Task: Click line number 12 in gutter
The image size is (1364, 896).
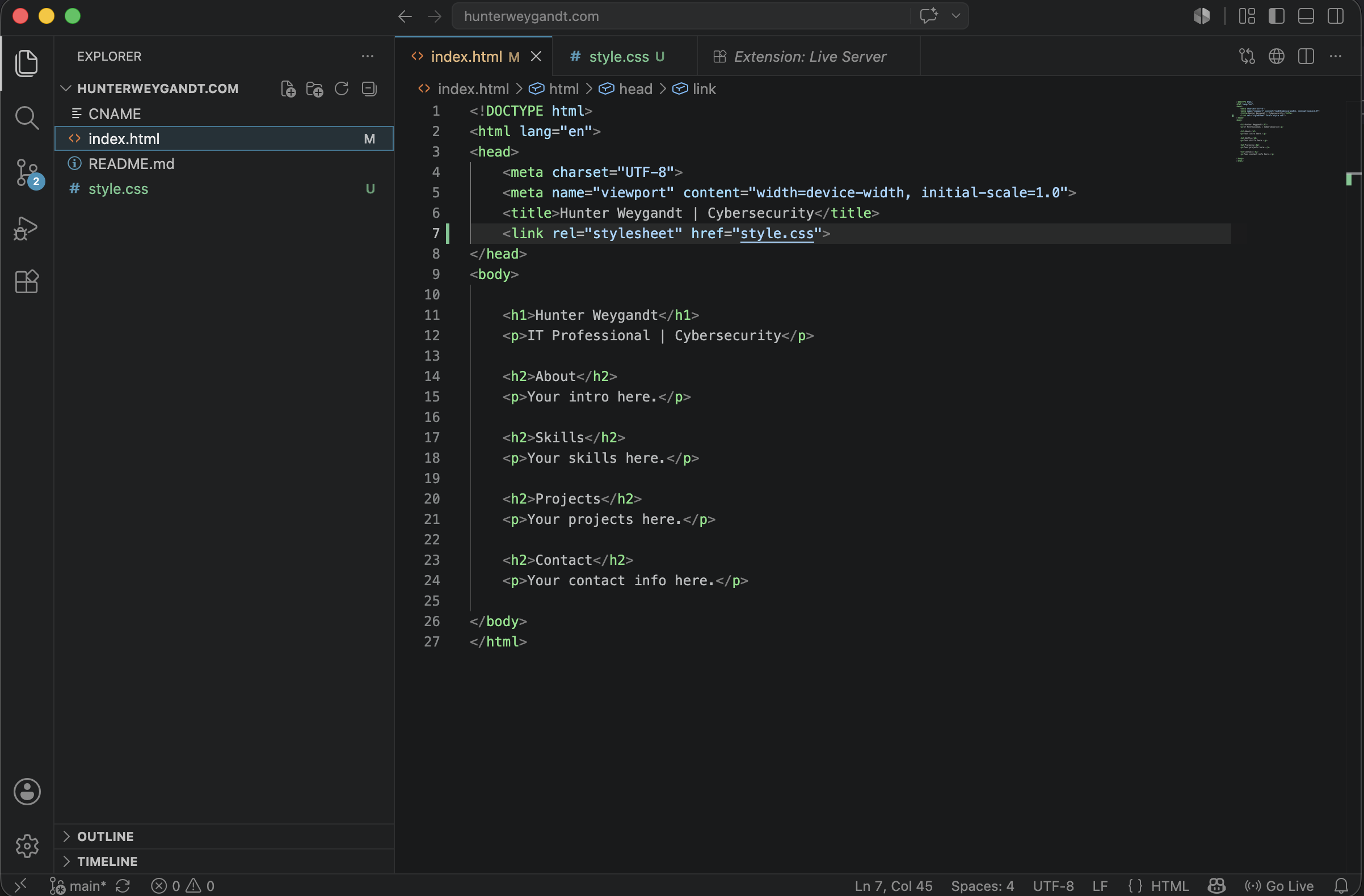Action: point(432,335)
